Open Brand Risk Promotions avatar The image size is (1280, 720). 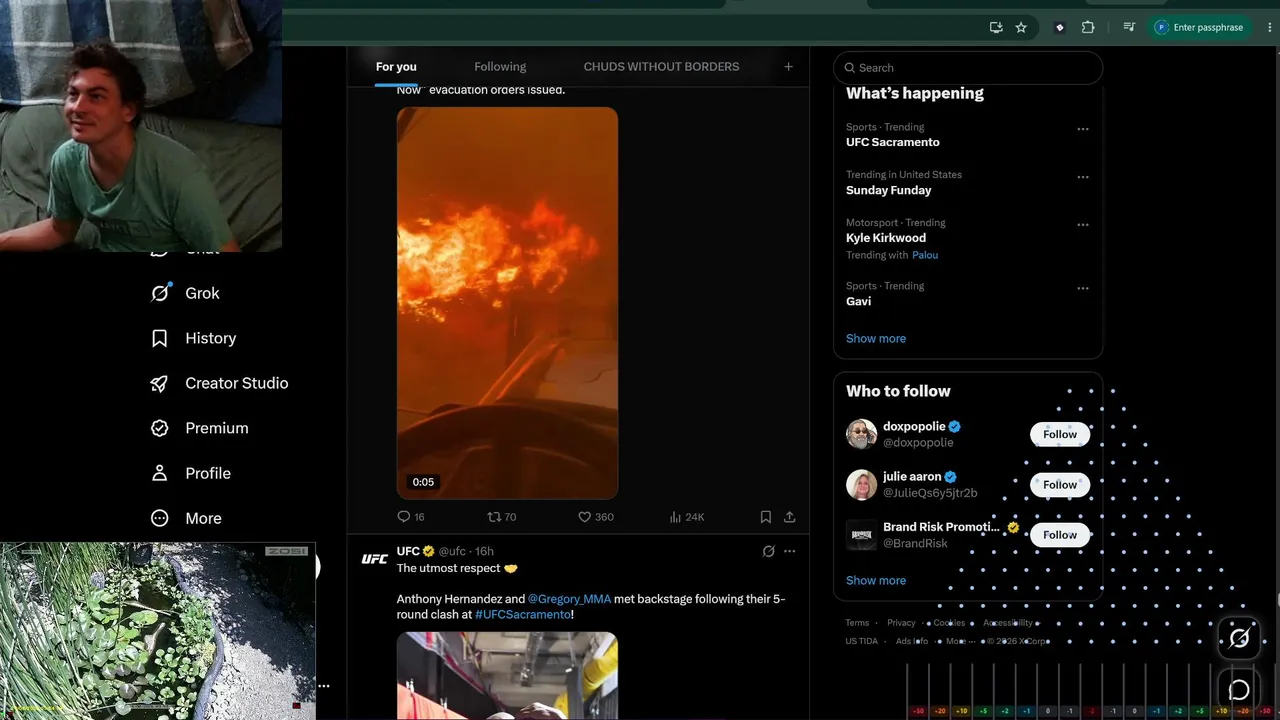[861, 535]
